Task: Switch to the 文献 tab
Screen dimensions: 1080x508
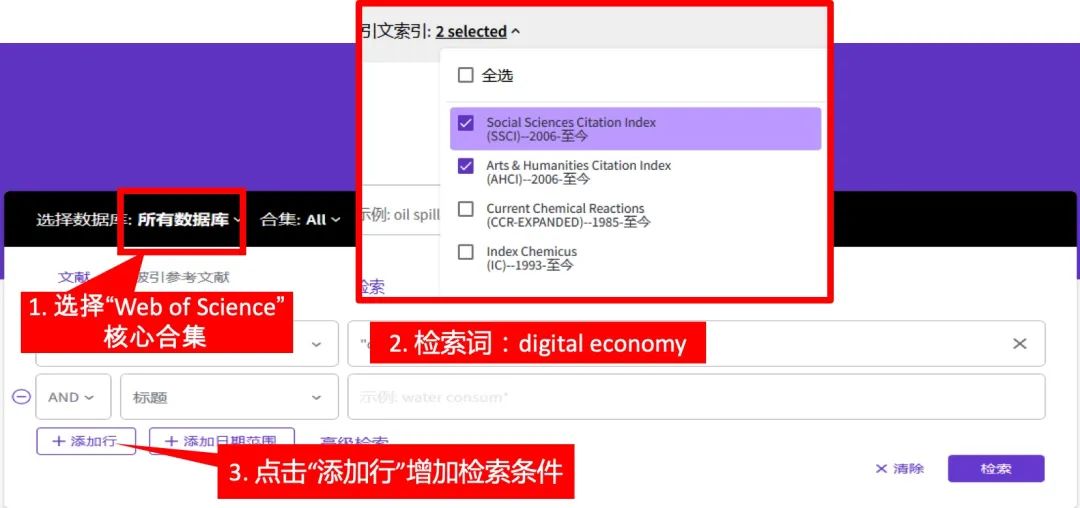Action: 74,277
